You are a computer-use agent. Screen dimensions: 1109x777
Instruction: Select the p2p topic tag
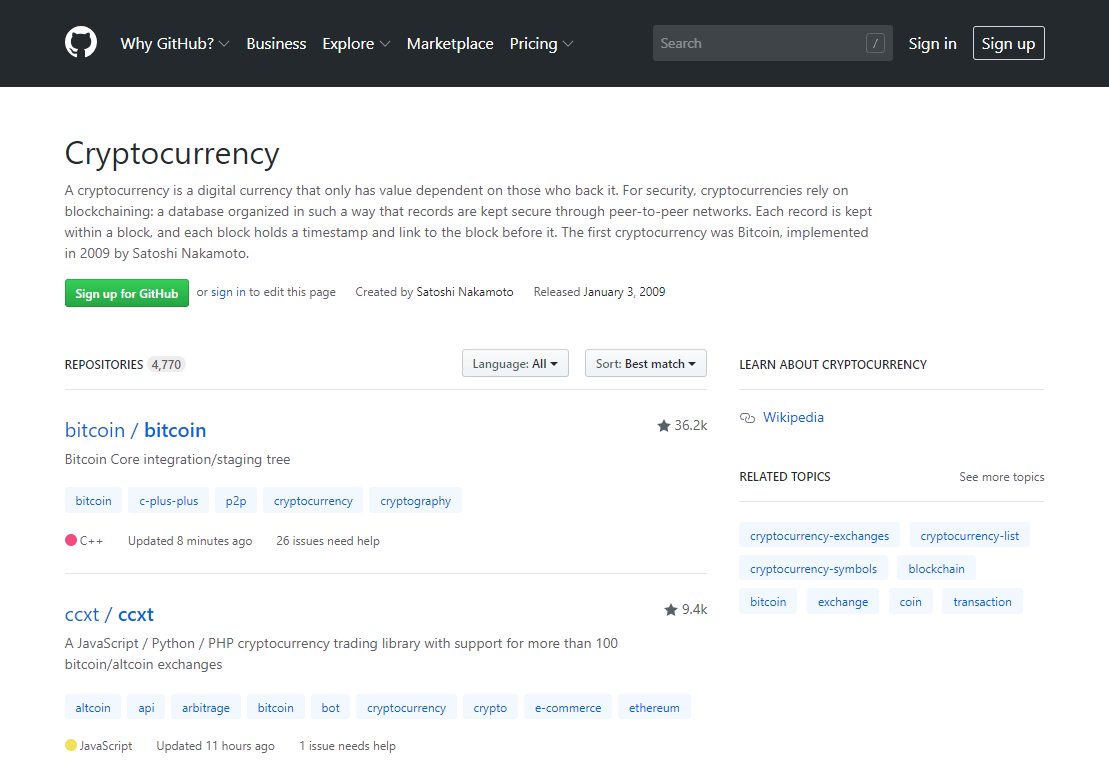[236, 501]
